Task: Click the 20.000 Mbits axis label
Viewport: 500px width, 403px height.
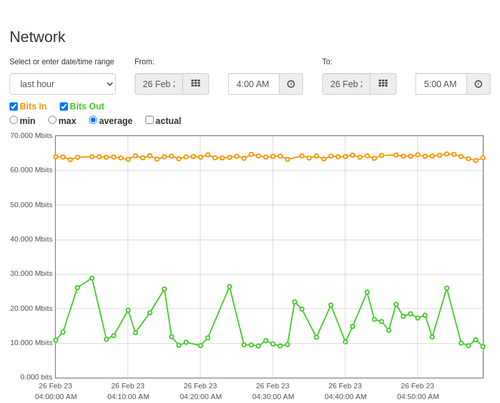Action: 31,308
